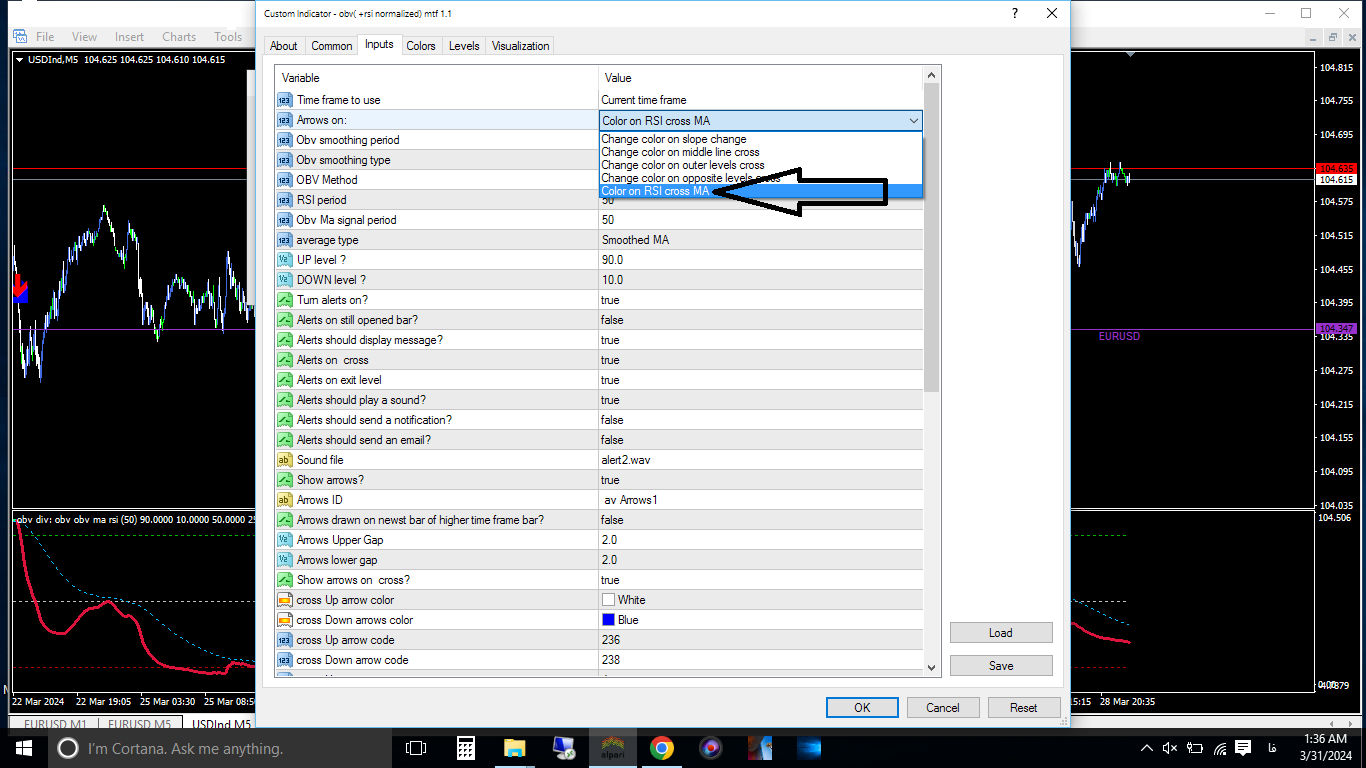Click the battery icon in the system tray
1366x768 pixels.
pyautogui.click(x=1195, y=748)
